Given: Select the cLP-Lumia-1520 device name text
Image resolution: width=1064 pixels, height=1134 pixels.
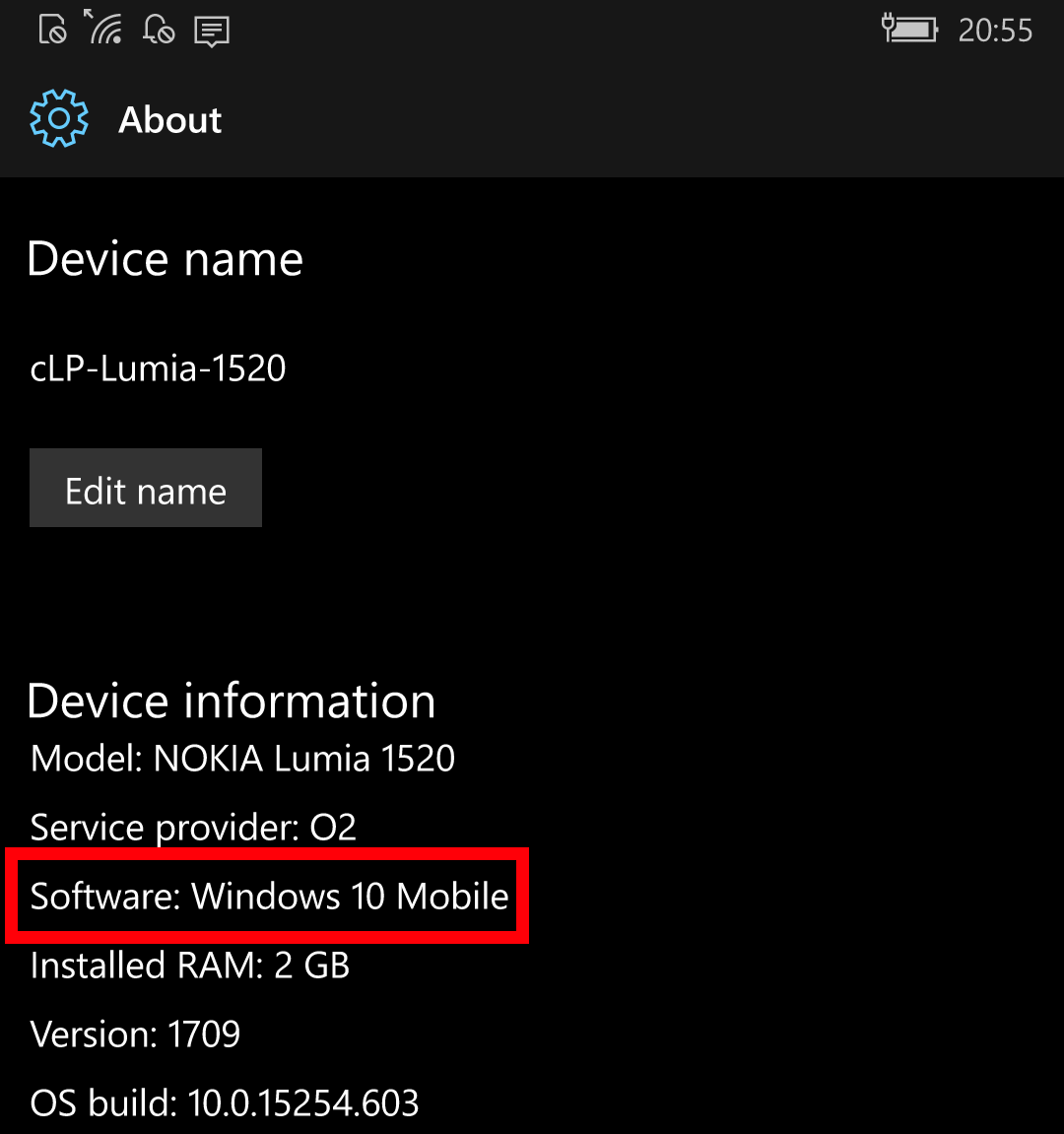Looking at the screenshot, I should 159,368.
